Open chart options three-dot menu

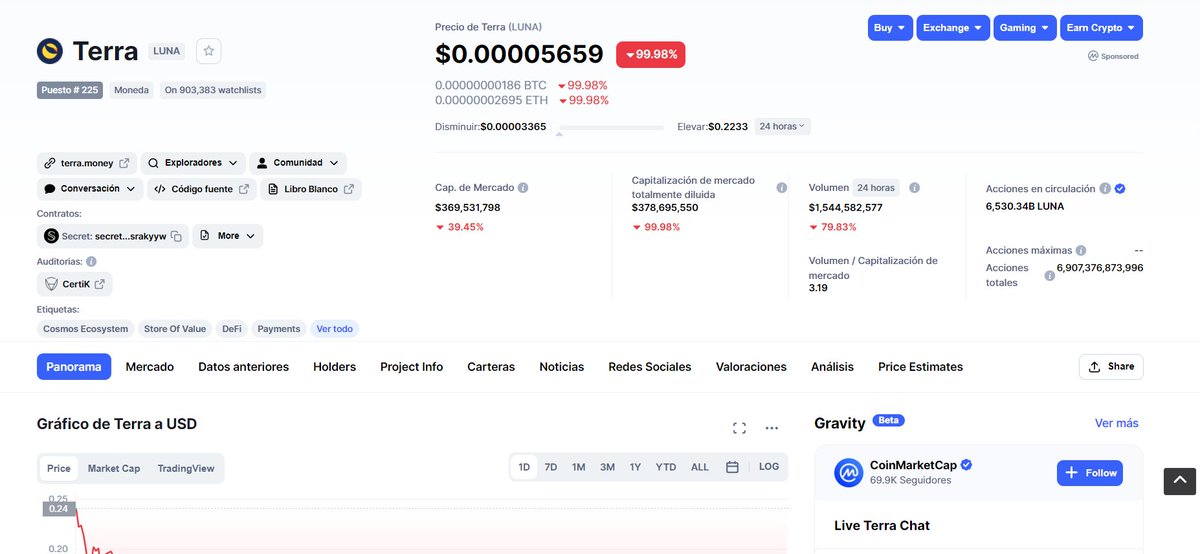(x=772, y=428)
